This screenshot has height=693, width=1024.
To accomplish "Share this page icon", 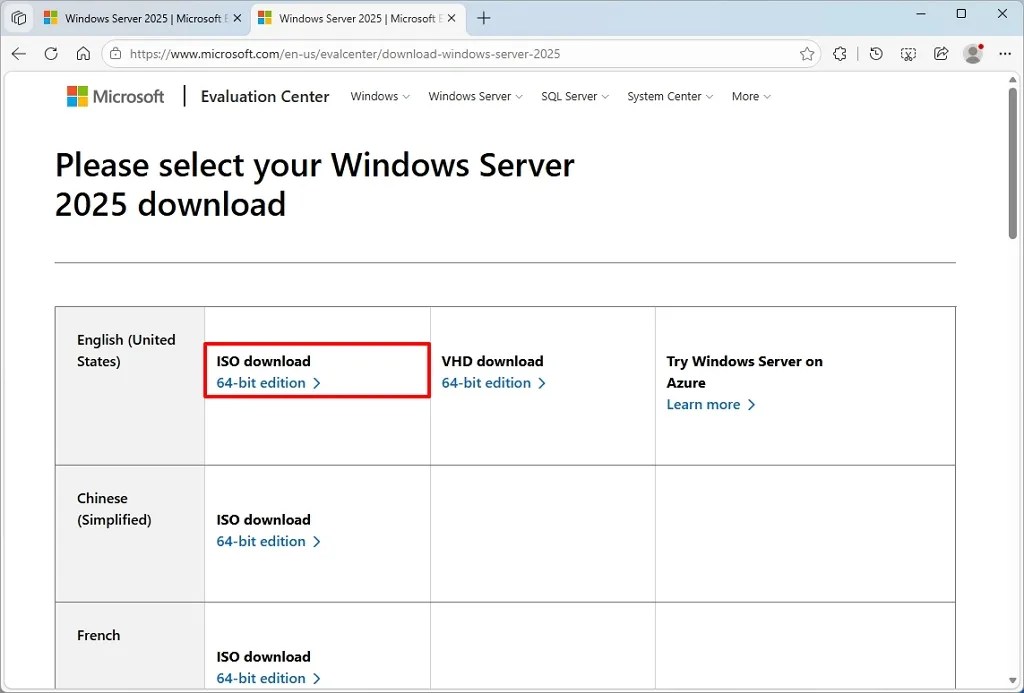I will [x=941, y=54].
